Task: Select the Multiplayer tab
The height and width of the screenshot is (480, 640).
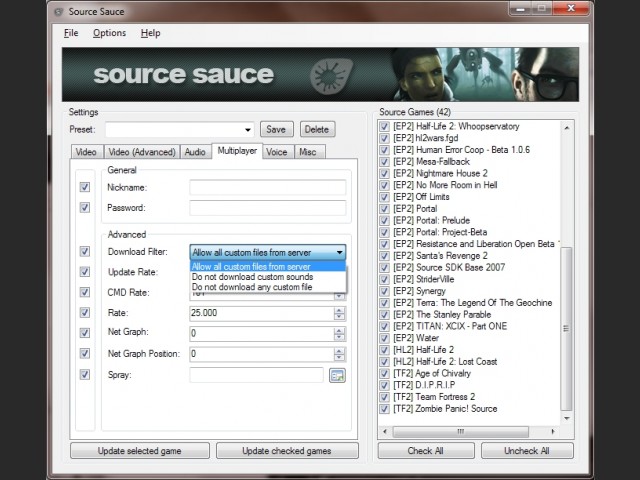Action: point(237,151)
